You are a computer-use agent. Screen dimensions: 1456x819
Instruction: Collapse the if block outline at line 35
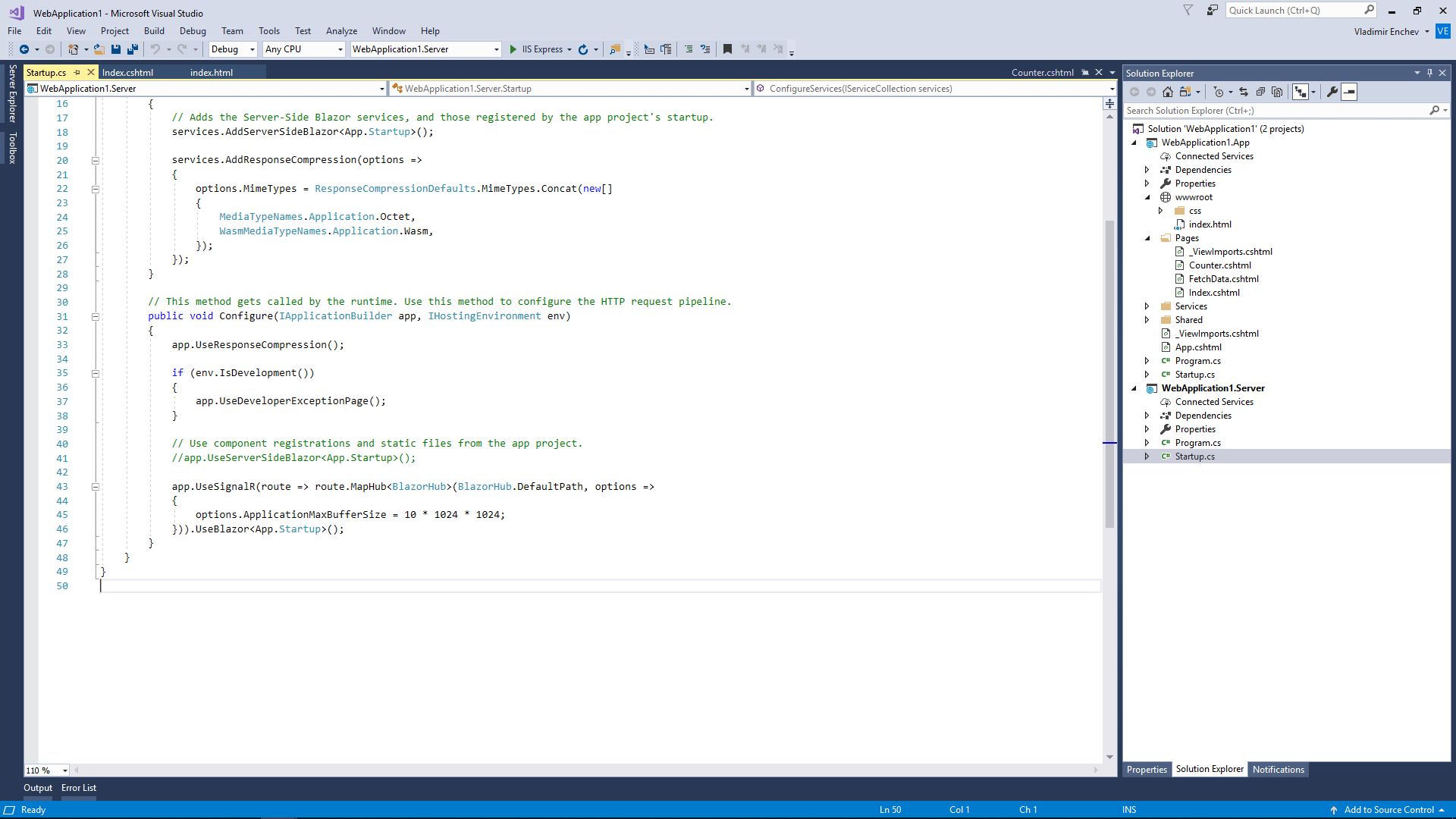[96, 374]
